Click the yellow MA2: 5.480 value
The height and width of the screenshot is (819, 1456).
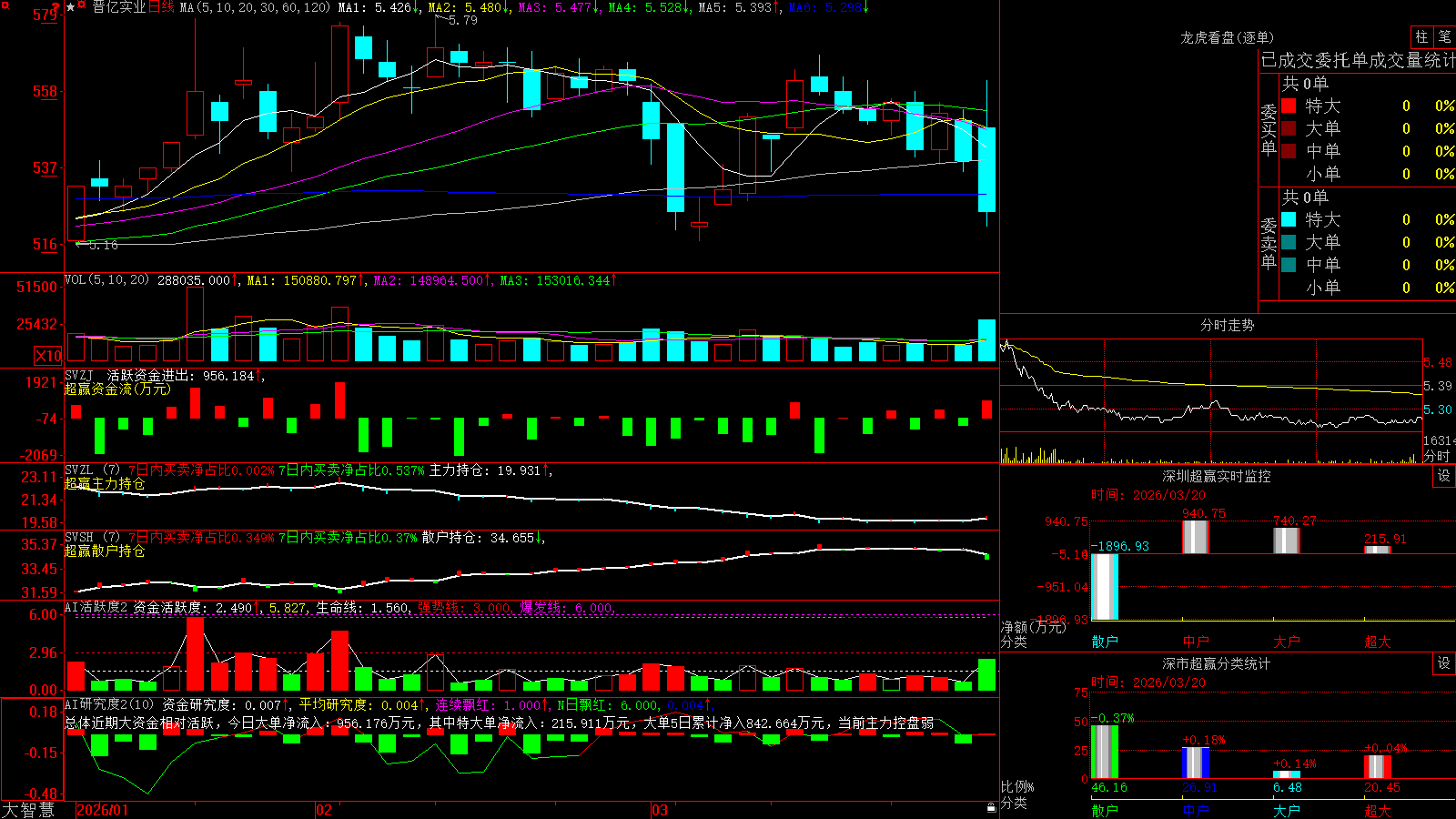tap(469, 7)
